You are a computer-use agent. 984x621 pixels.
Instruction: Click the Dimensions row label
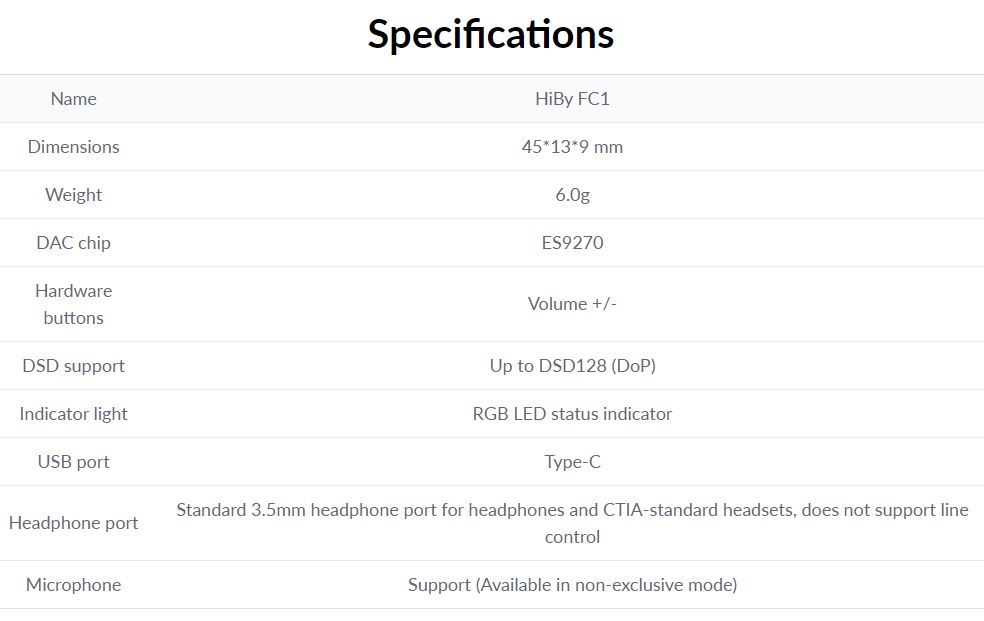73,147
